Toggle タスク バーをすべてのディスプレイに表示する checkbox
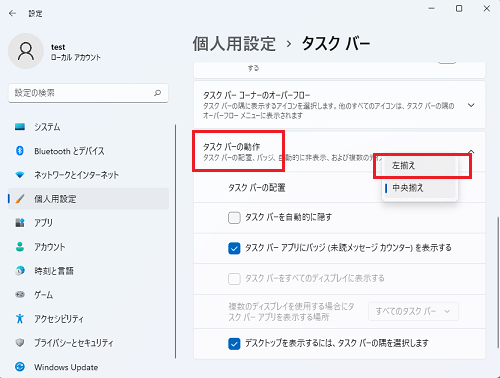 (x=234, y=279)
